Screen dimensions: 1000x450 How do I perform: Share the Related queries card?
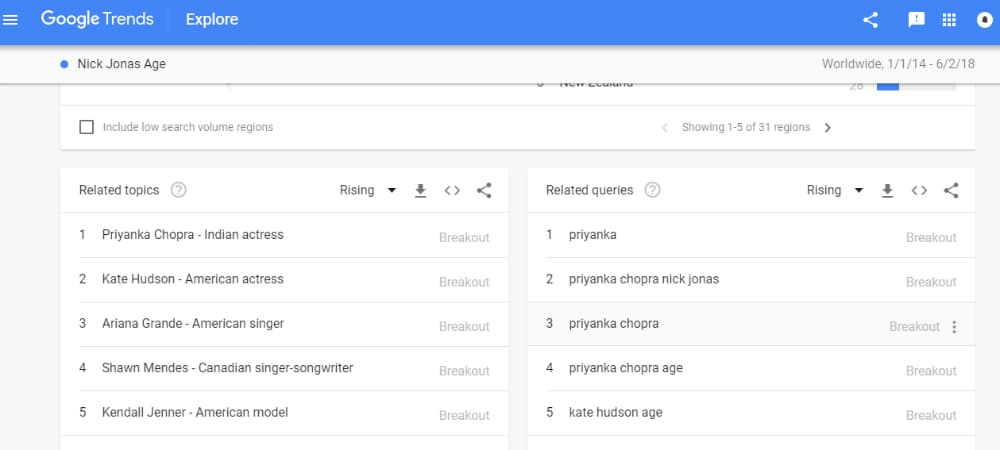tap(951, 190)
